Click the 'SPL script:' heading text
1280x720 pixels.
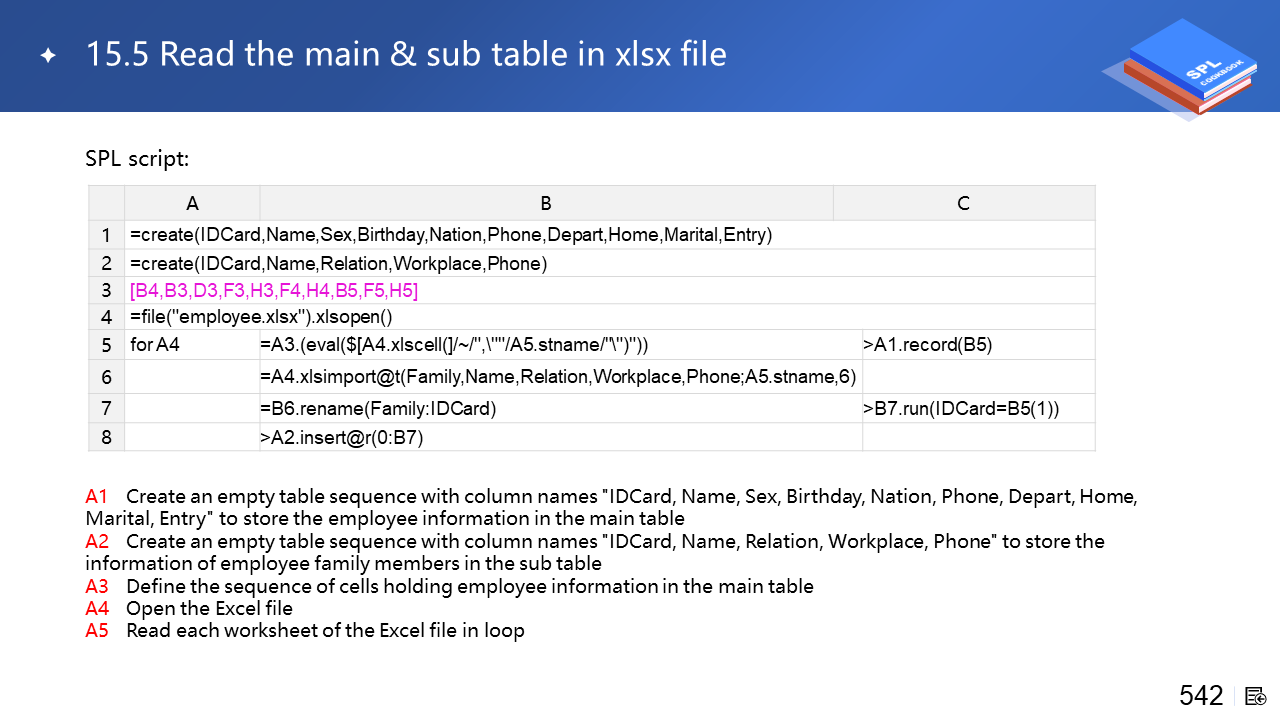pos(137,159)
